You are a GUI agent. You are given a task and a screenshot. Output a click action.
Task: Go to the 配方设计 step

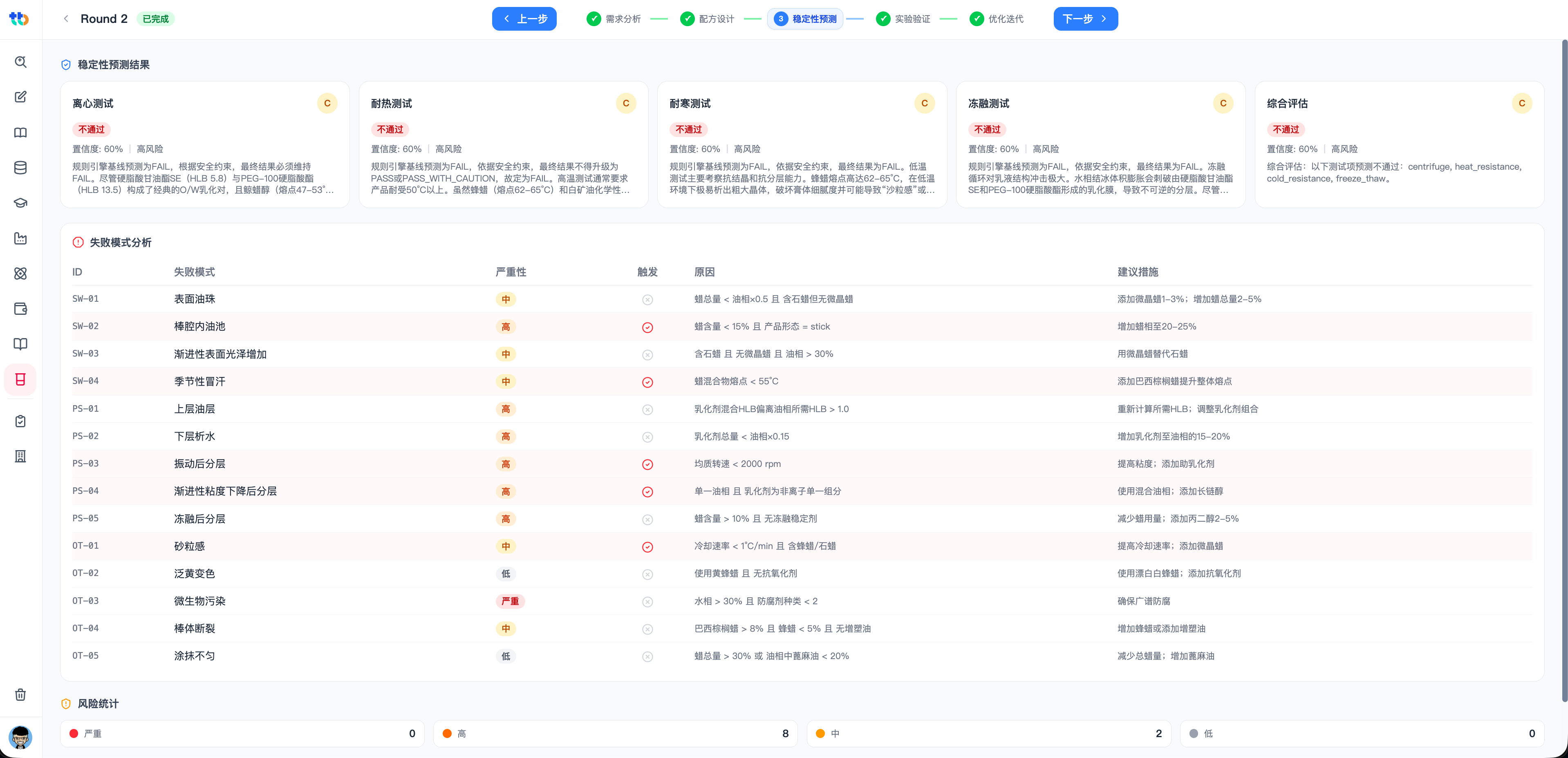pyautogui.click(x=707, y=19)
